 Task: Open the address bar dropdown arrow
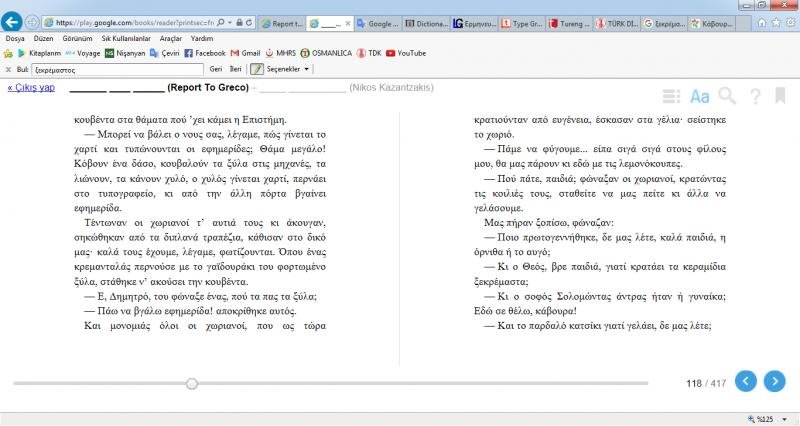point(230,23)
